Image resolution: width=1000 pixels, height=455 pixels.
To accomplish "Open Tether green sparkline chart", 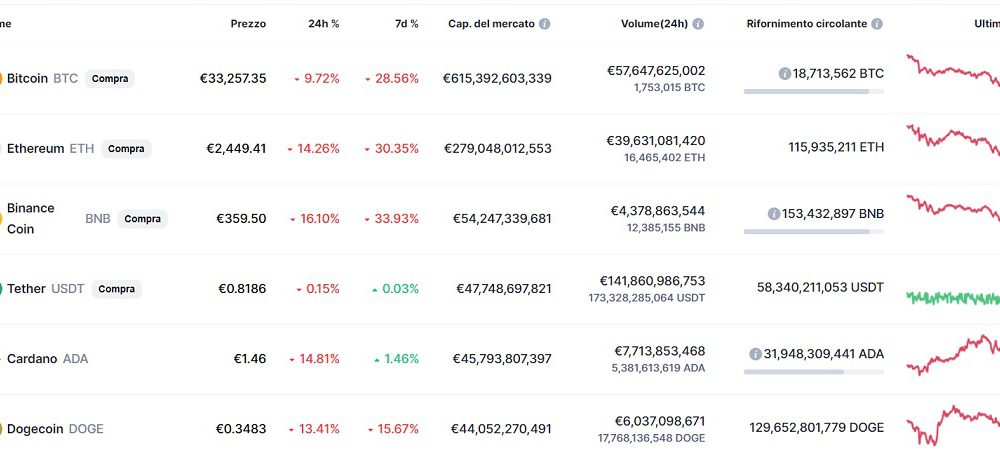I will point(953,297).
